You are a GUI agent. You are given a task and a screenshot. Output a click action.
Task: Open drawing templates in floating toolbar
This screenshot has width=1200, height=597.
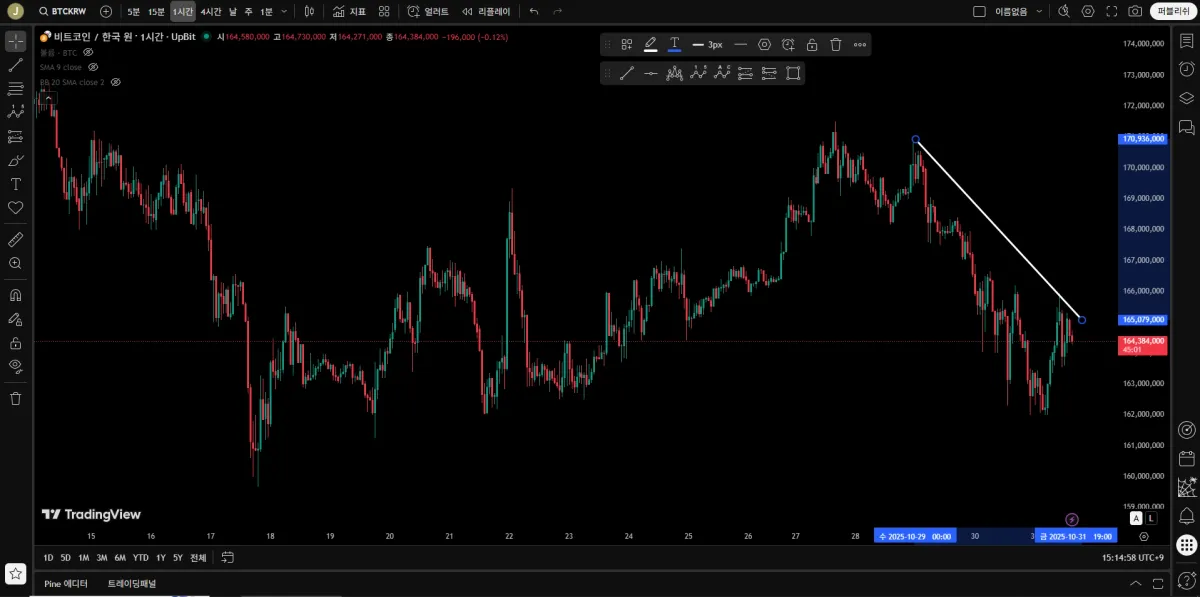(627, 44)
